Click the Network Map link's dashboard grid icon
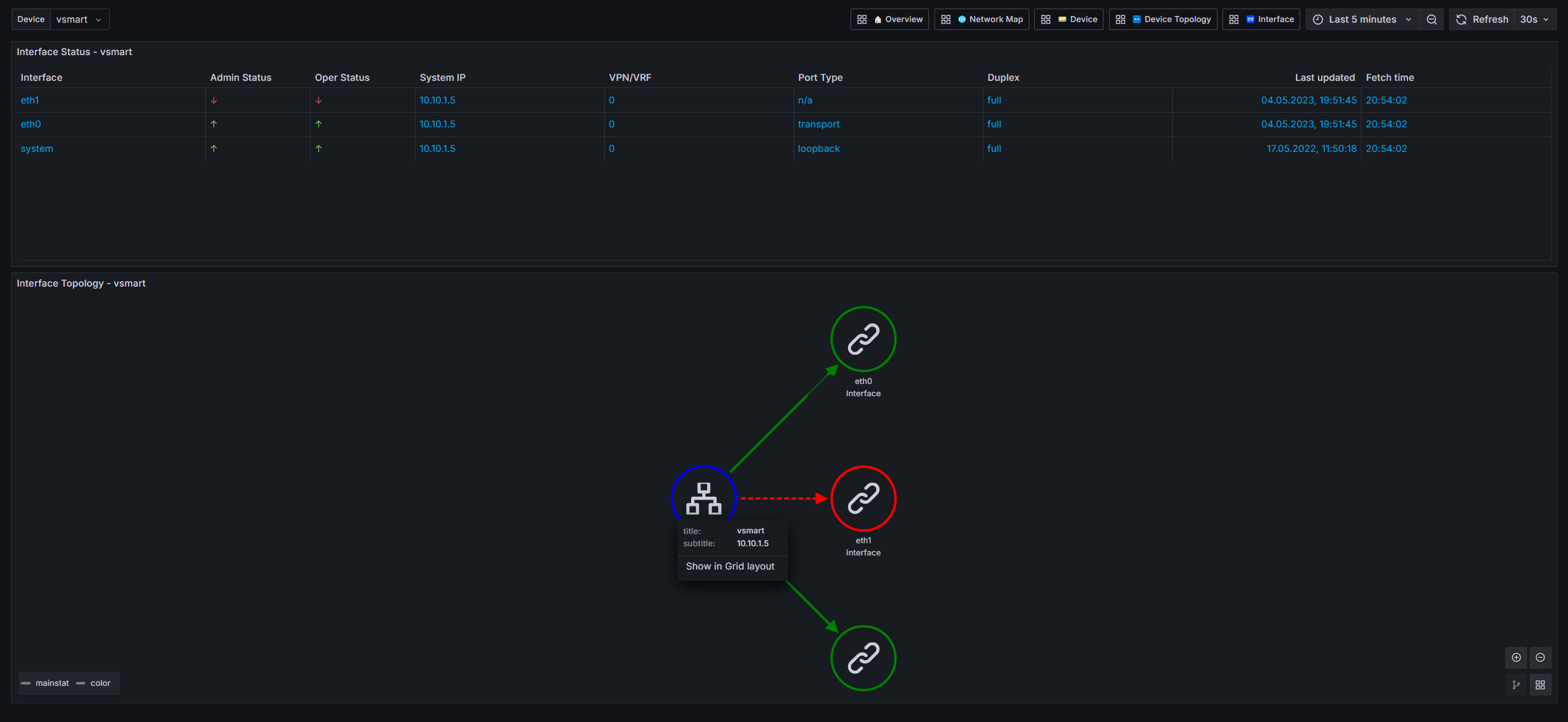 coord(946,20)
